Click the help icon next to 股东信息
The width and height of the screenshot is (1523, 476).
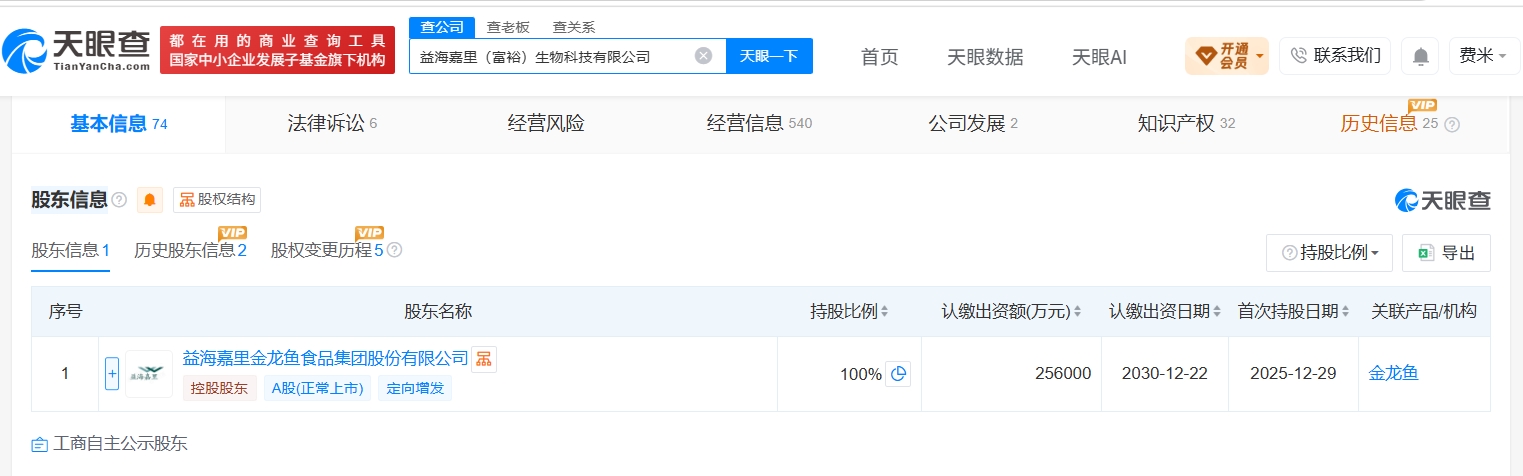119,200
